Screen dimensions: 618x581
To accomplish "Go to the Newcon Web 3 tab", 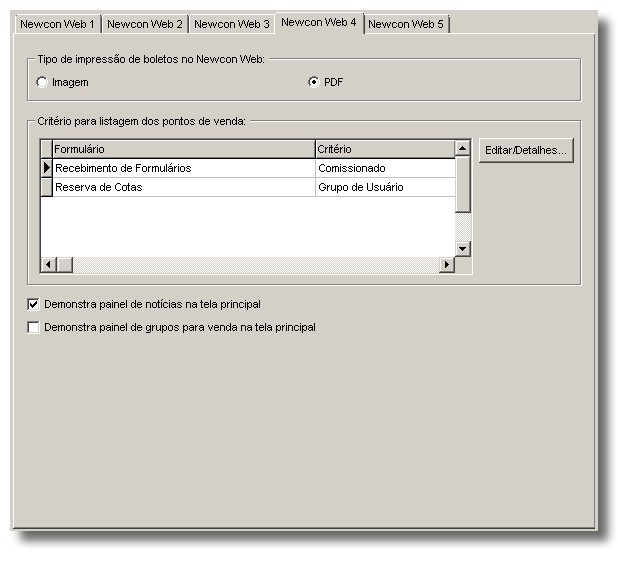I will [x=232, y=24].
